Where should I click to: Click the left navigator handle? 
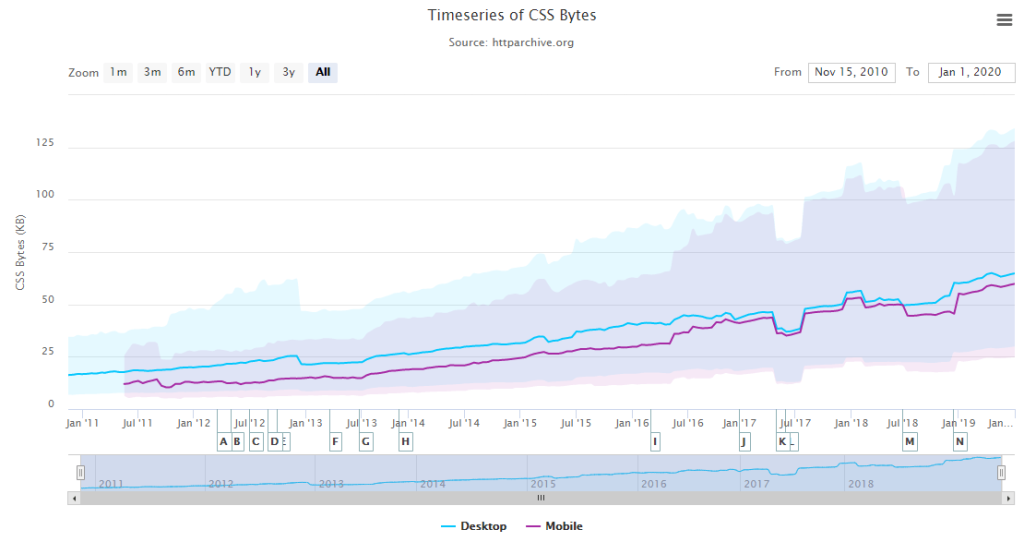coord(81,472)
